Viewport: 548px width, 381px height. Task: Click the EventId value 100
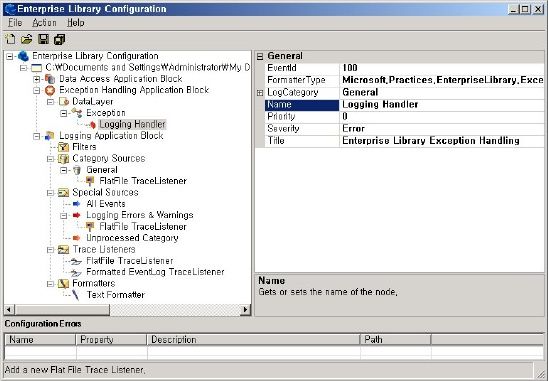[x=441, y=68]
